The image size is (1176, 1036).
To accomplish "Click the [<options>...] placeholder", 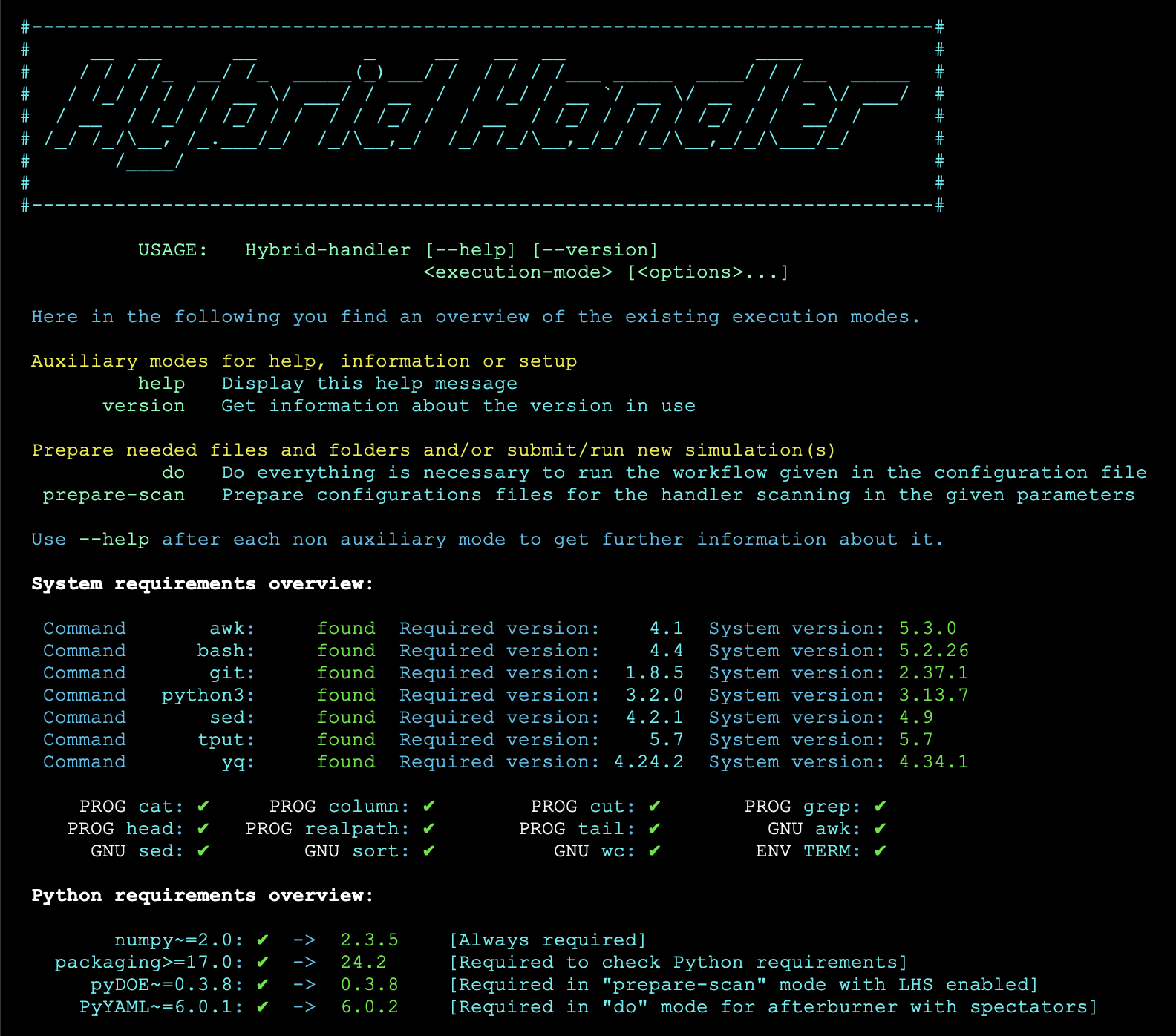I will [x=708, y=272].
